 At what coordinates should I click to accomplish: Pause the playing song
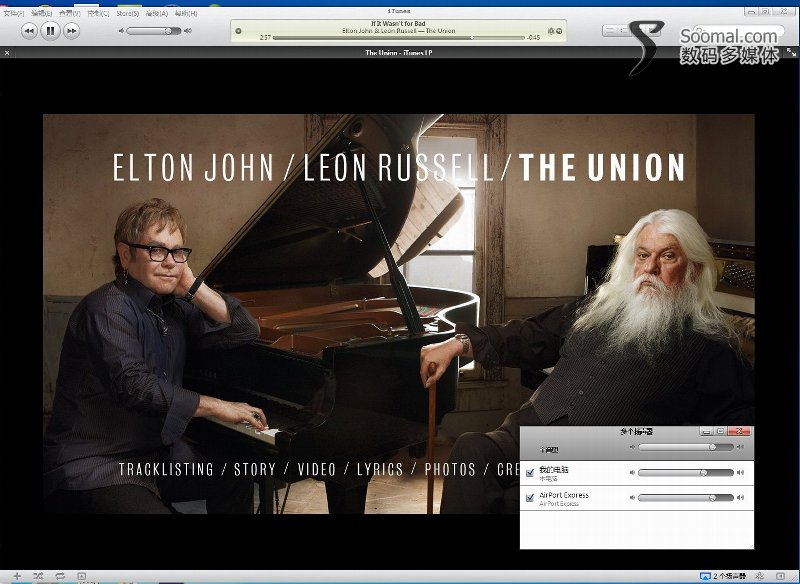(50, 31)
